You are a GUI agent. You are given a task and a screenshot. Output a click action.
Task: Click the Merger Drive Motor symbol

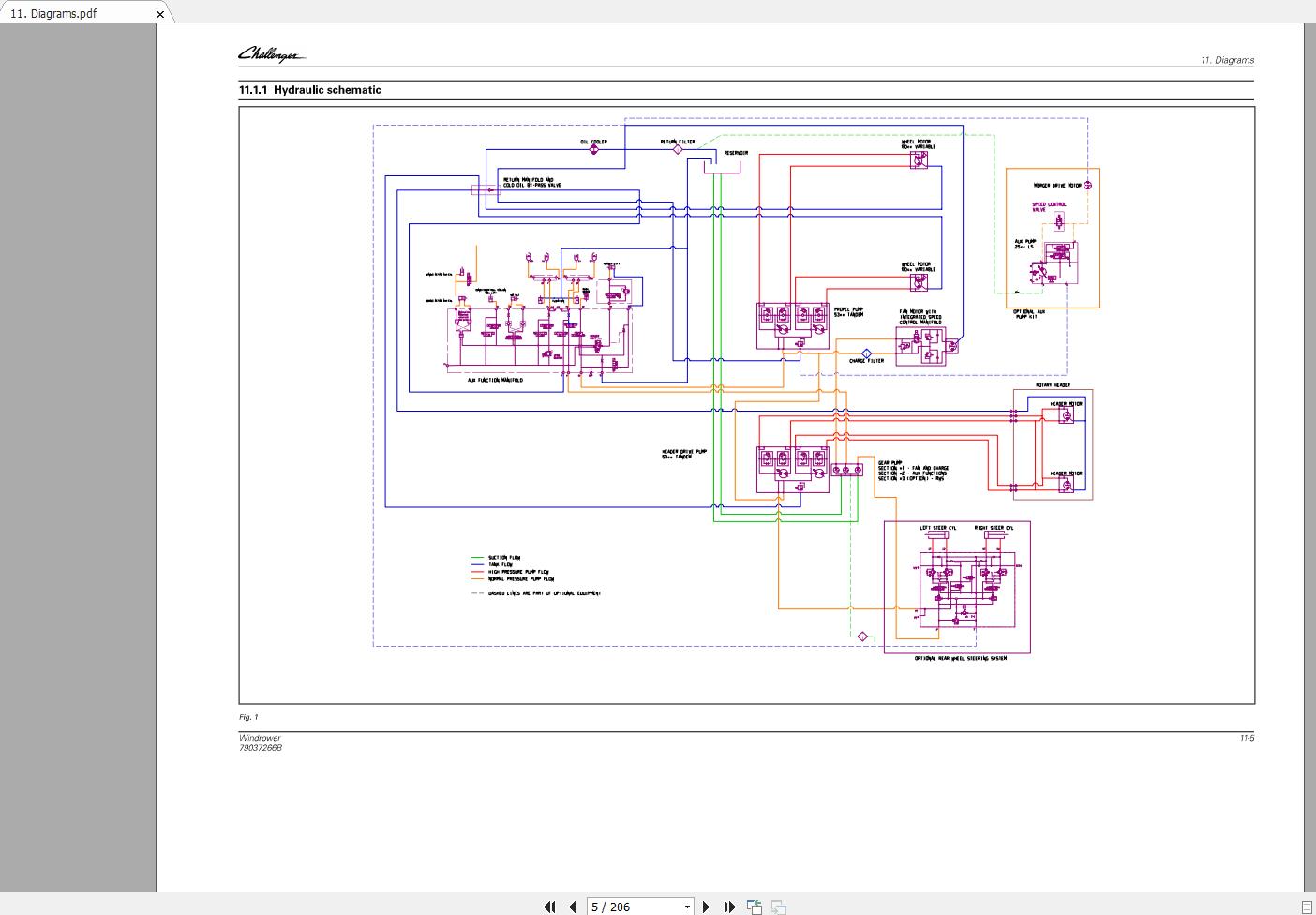click(x=1087, y=186)
